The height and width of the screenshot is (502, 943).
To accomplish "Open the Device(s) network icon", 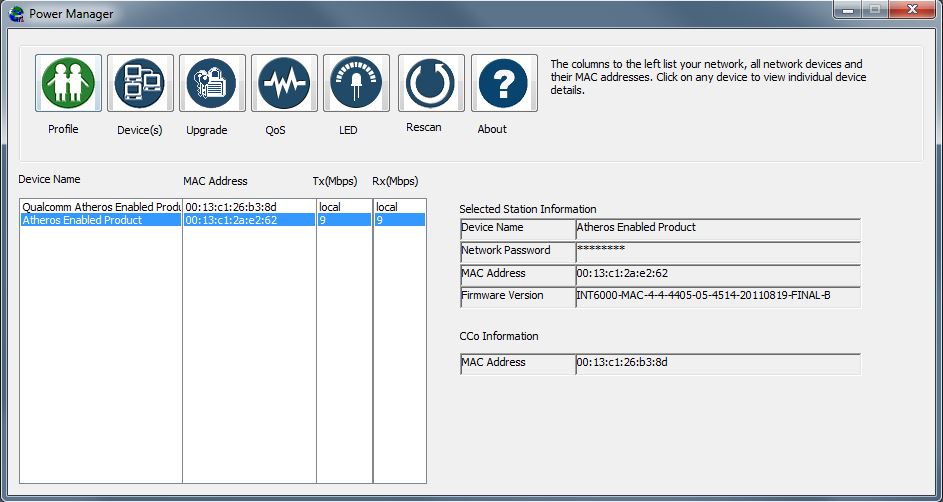I will point(140,83).
